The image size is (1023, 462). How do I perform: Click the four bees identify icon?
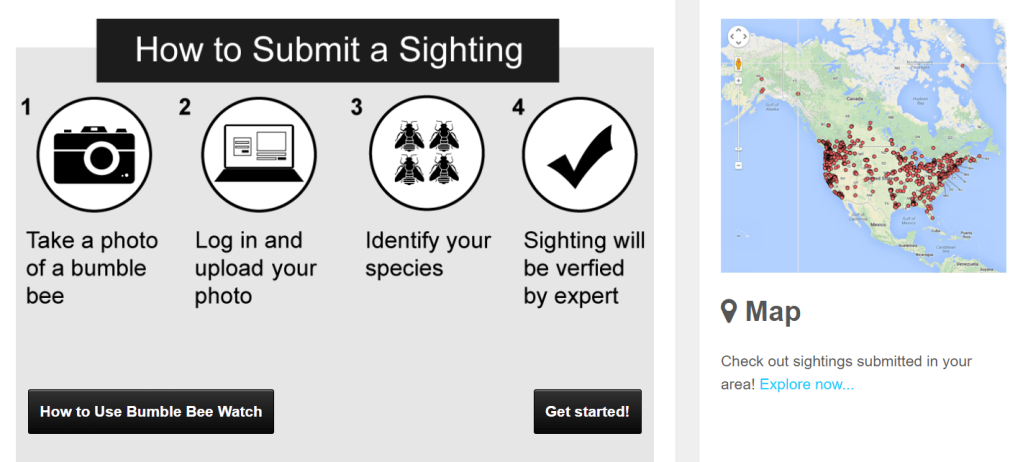(x=426, y=154)
